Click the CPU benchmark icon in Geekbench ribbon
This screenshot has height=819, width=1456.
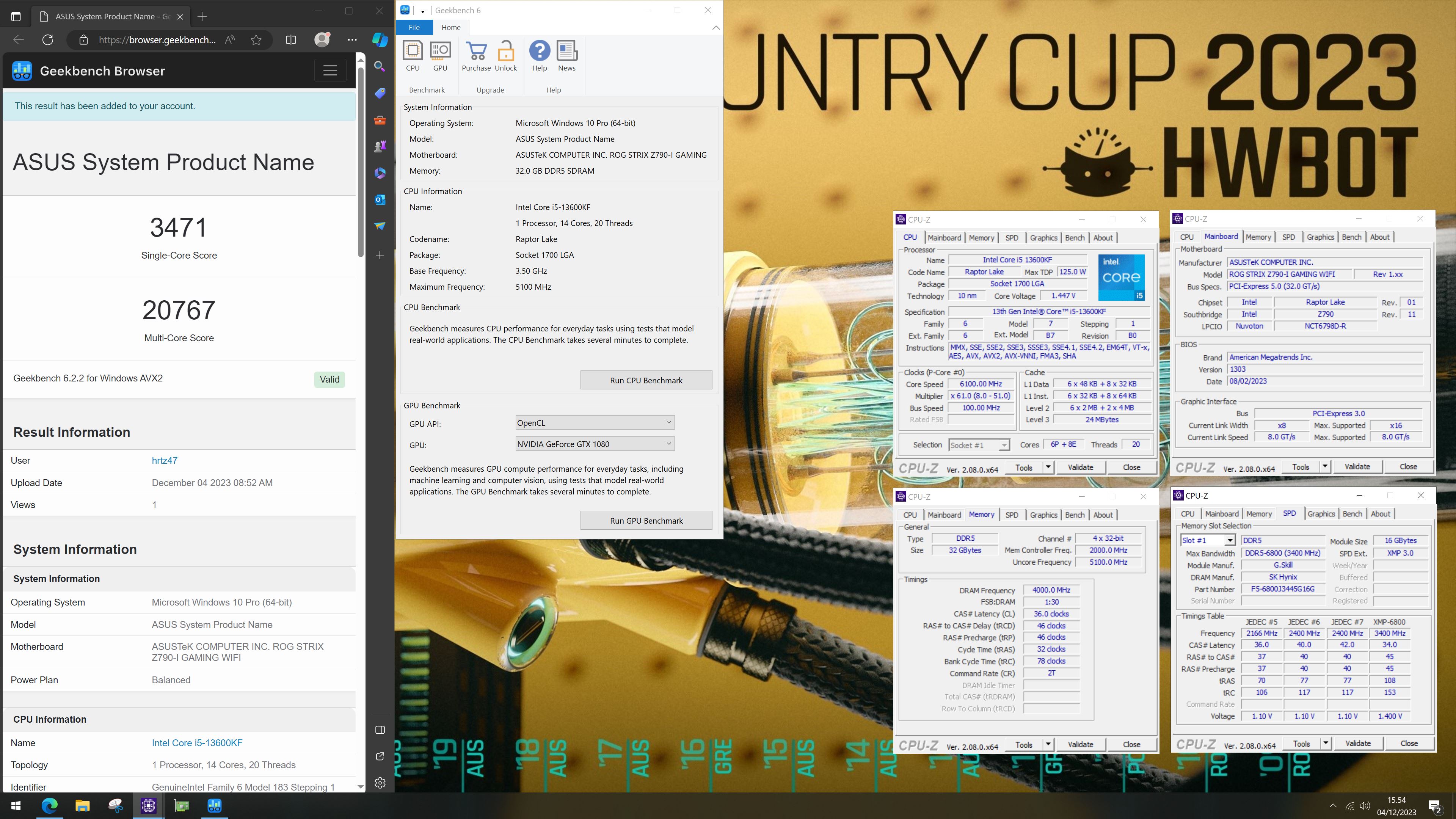pyautogui.click(x=413, y=56)
